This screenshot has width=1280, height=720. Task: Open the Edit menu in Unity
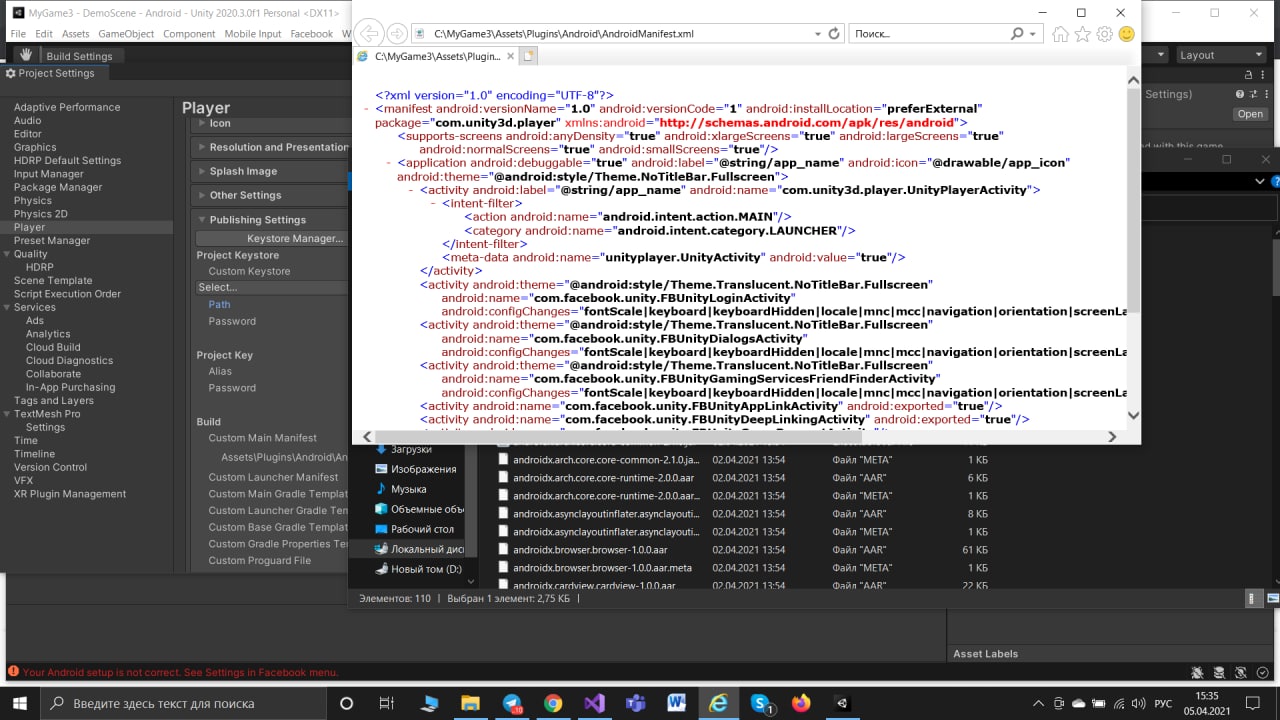pyautogui.click(x=44, y=33)
